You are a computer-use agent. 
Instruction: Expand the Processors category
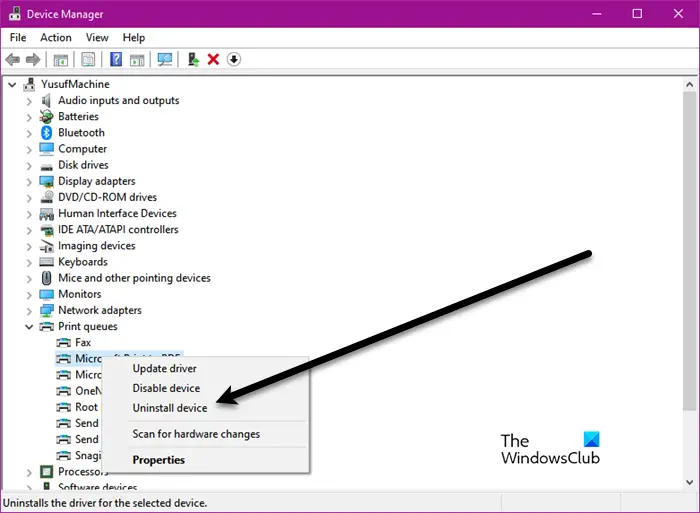point(29,472)
